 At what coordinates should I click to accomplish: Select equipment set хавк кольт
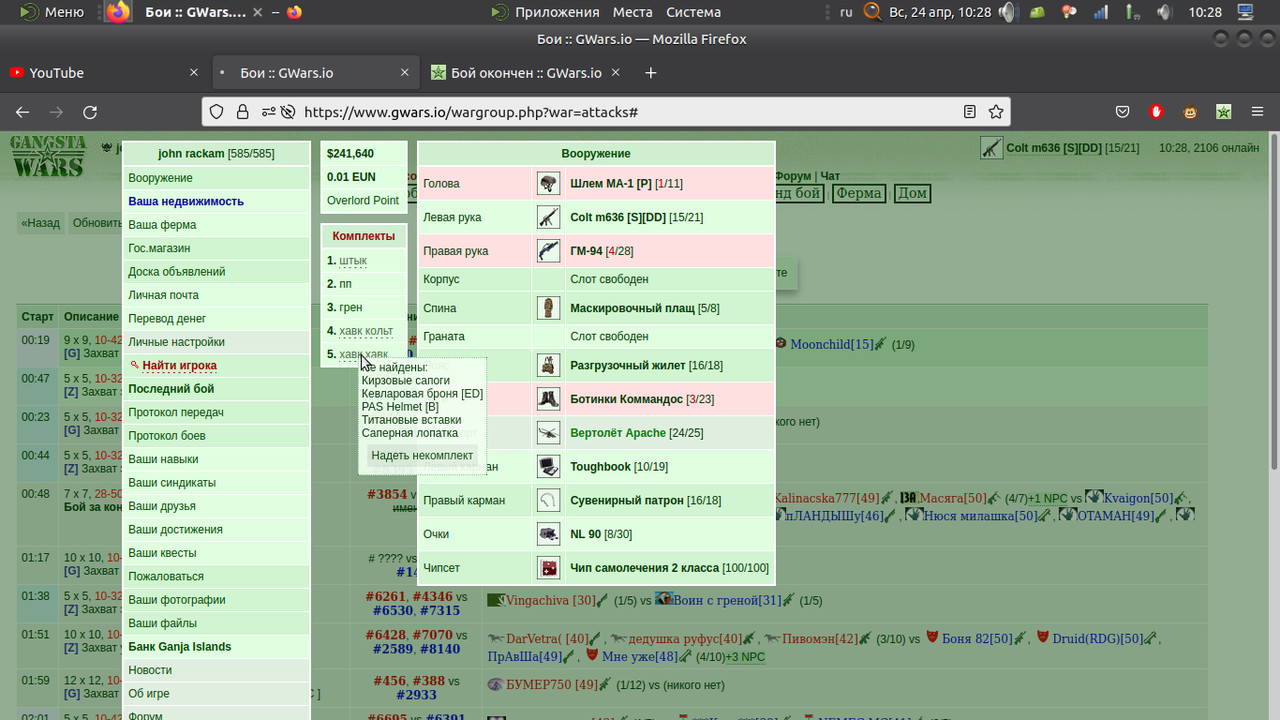click(366, 331)
